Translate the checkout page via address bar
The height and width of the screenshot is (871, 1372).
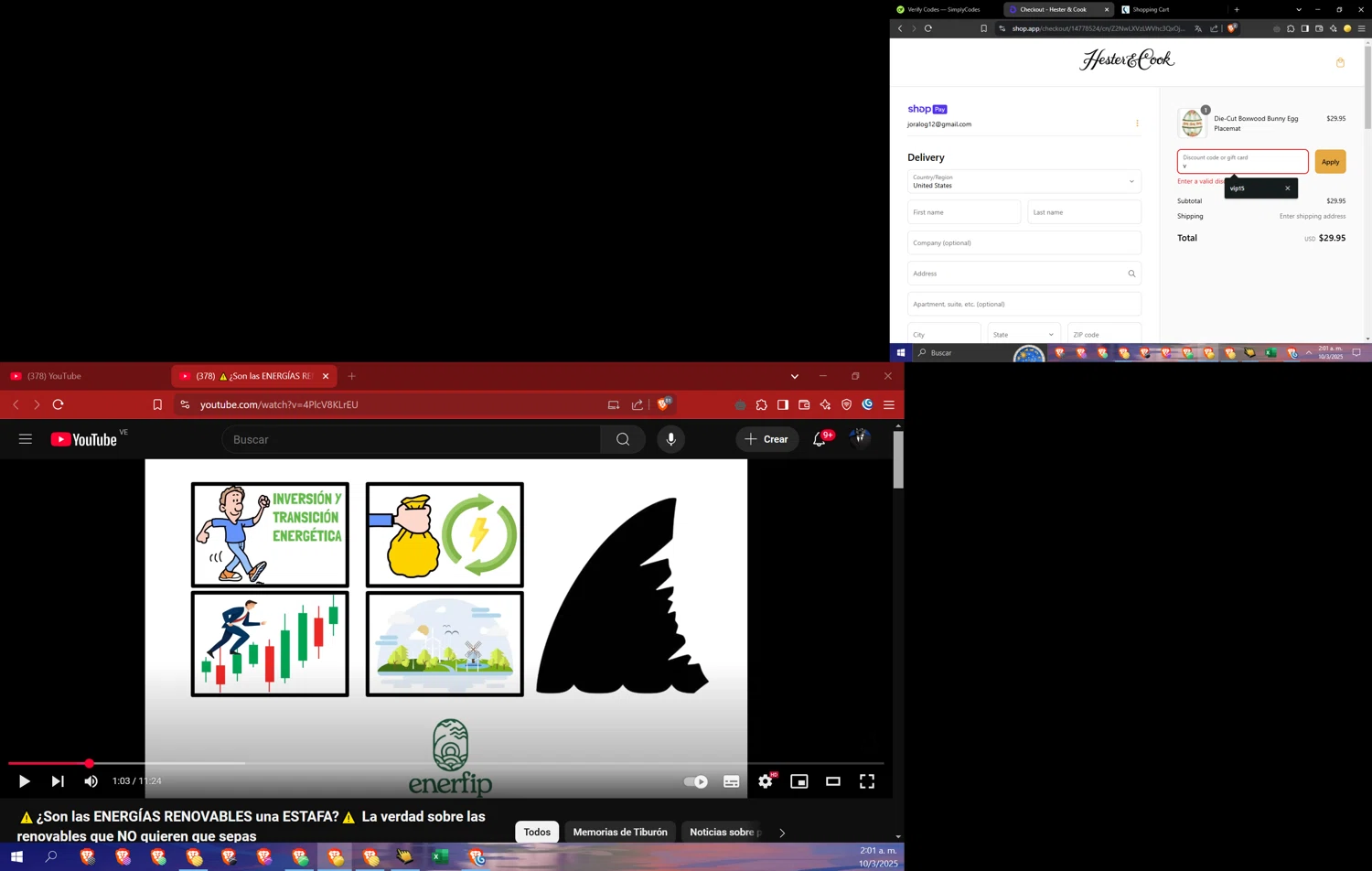pos(1198,28)
